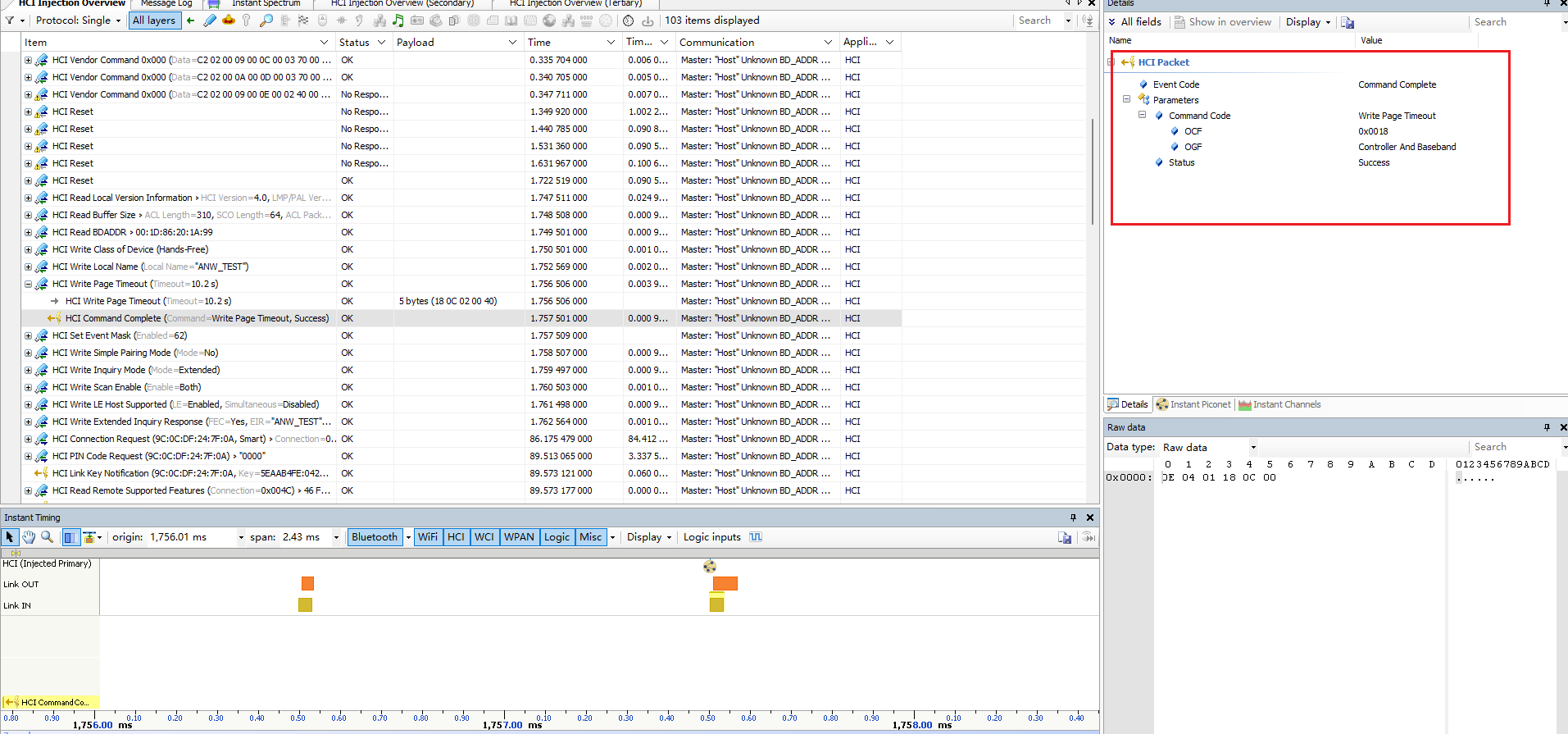The width and height of the screenshot is (1568, 734).
Task: Click the overview Search input field
Action: point(1039,21)
